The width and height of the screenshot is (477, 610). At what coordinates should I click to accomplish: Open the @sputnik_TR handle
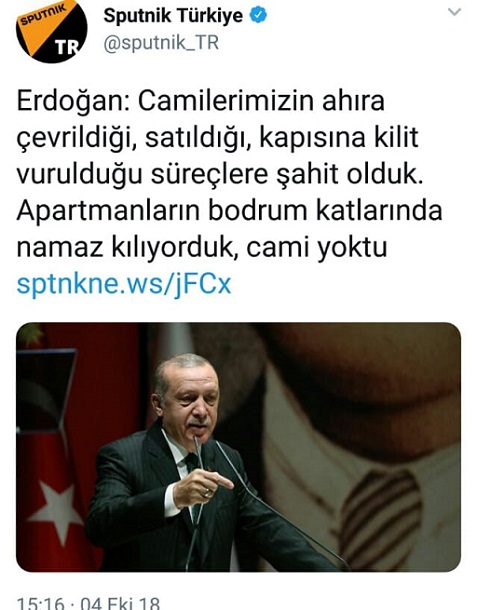click(x=161, y=43)
